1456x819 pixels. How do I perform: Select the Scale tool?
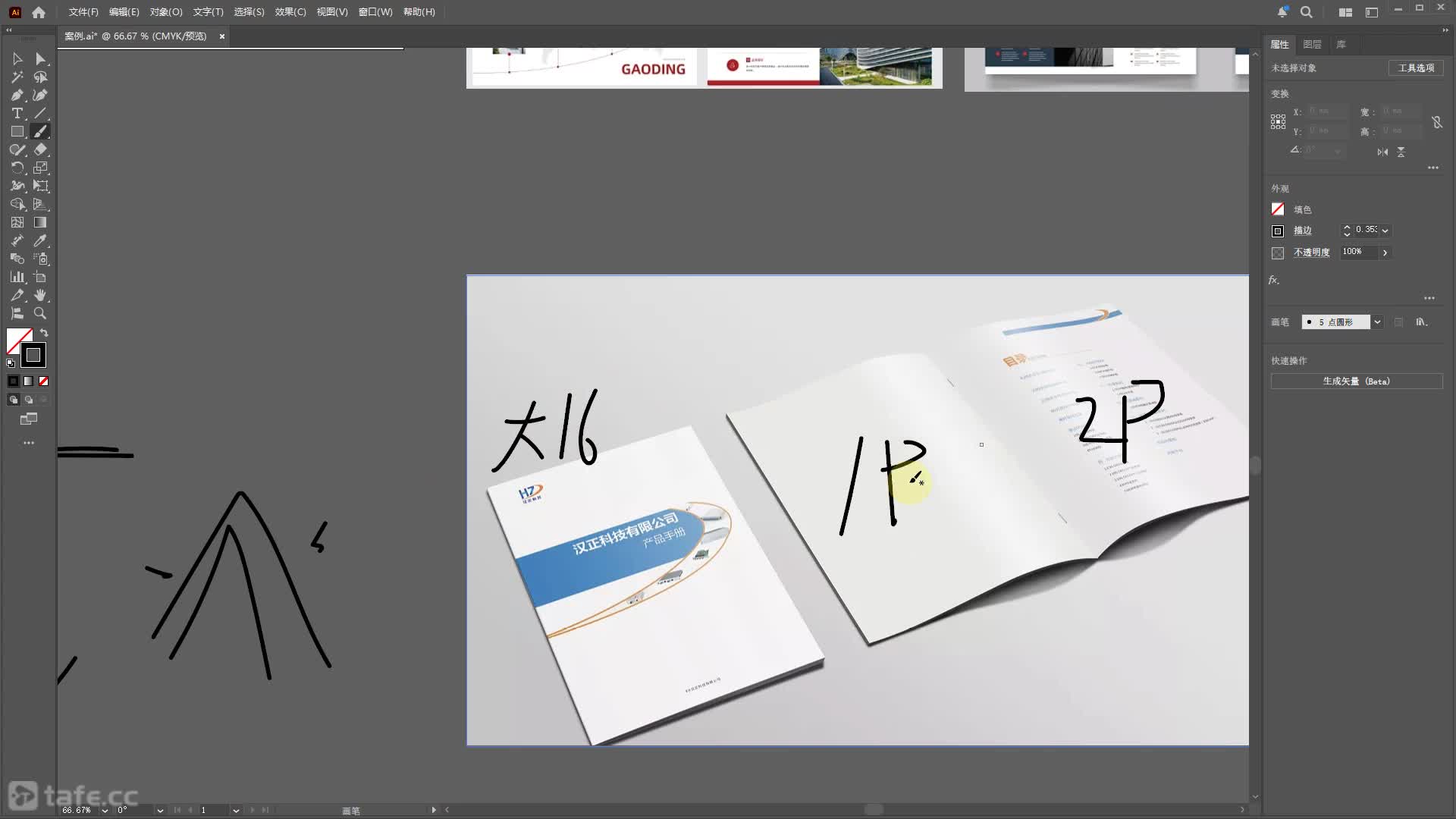coord(40,168)
